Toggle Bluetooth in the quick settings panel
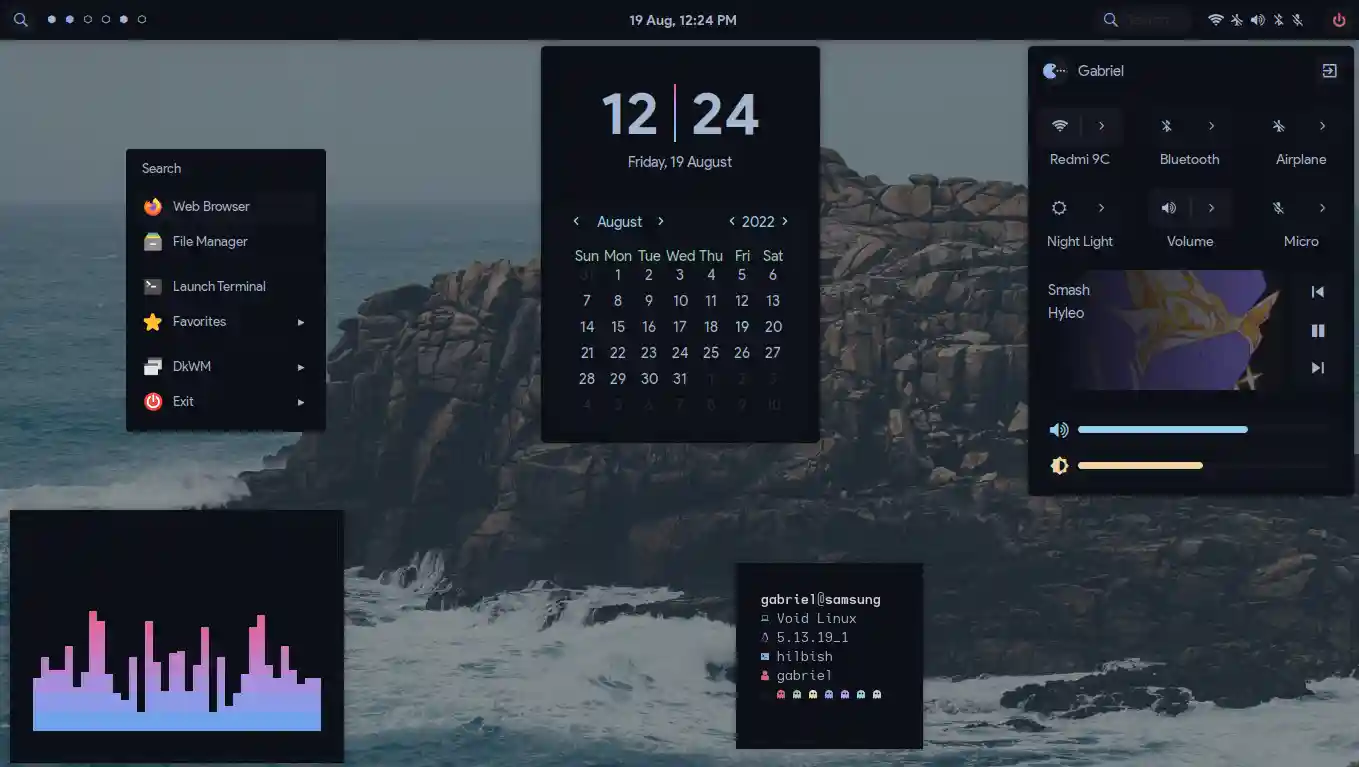 click(1166, 126)
